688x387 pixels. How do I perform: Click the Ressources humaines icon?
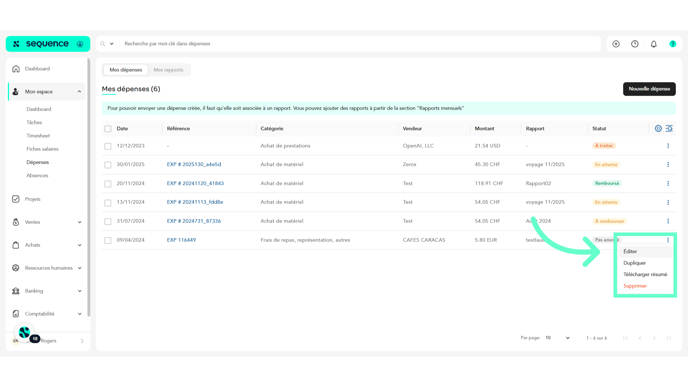16,268
